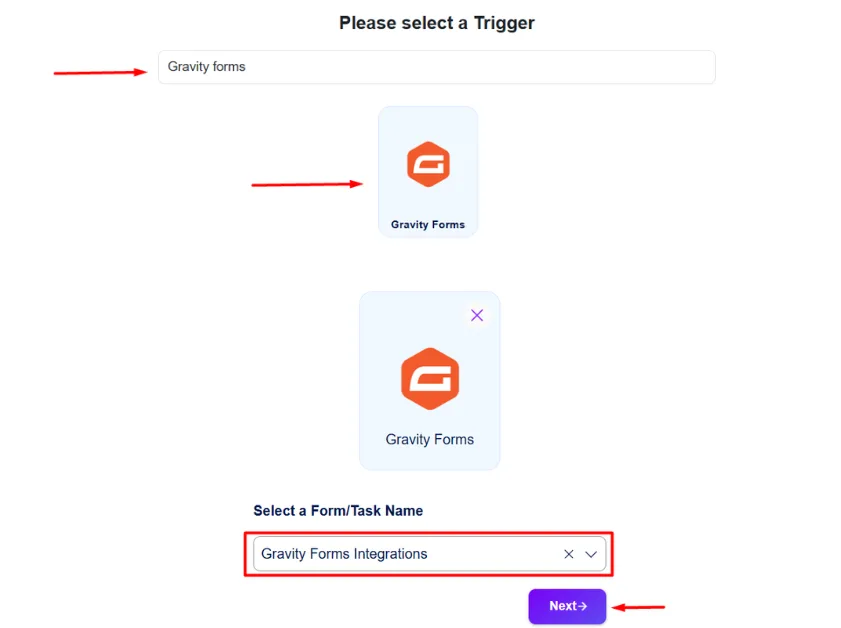Click the large Gravity Forms logo in selected card
841x628 pixels.
click(430, 379)
